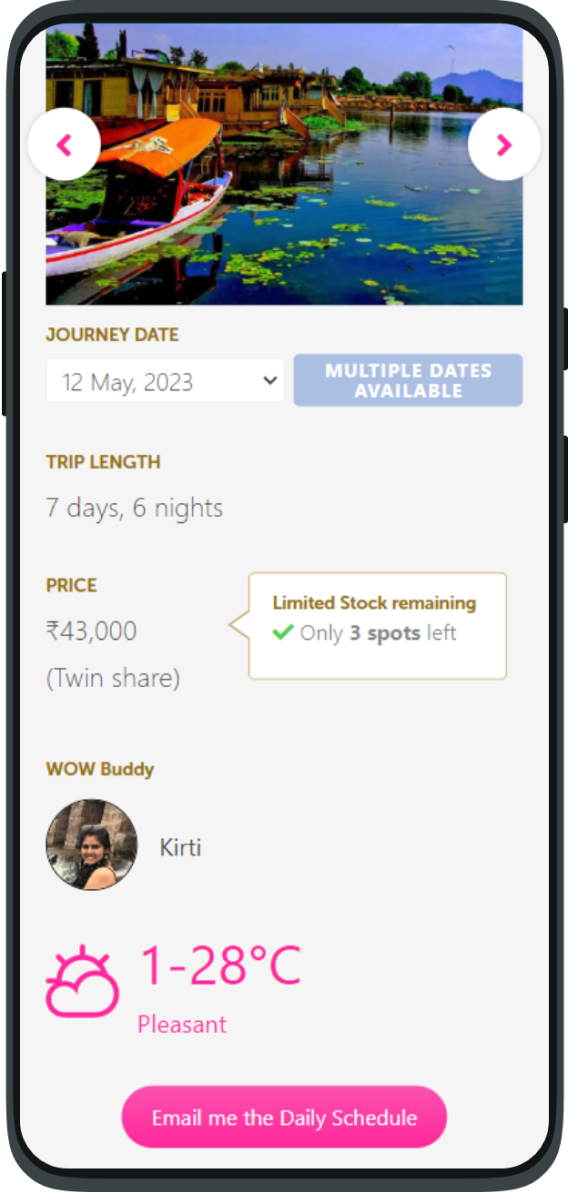Click the Multiple Dates Available button

pos(408,380)
